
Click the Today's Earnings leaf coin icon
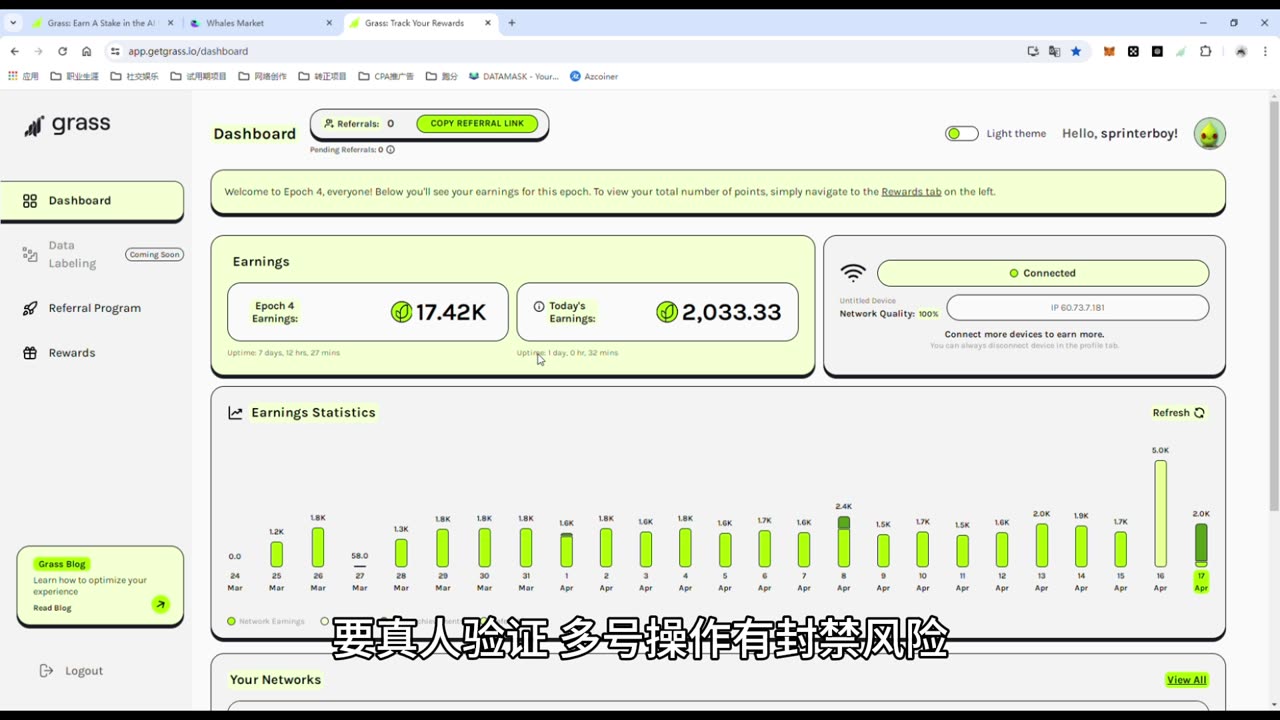pos(667,312)
